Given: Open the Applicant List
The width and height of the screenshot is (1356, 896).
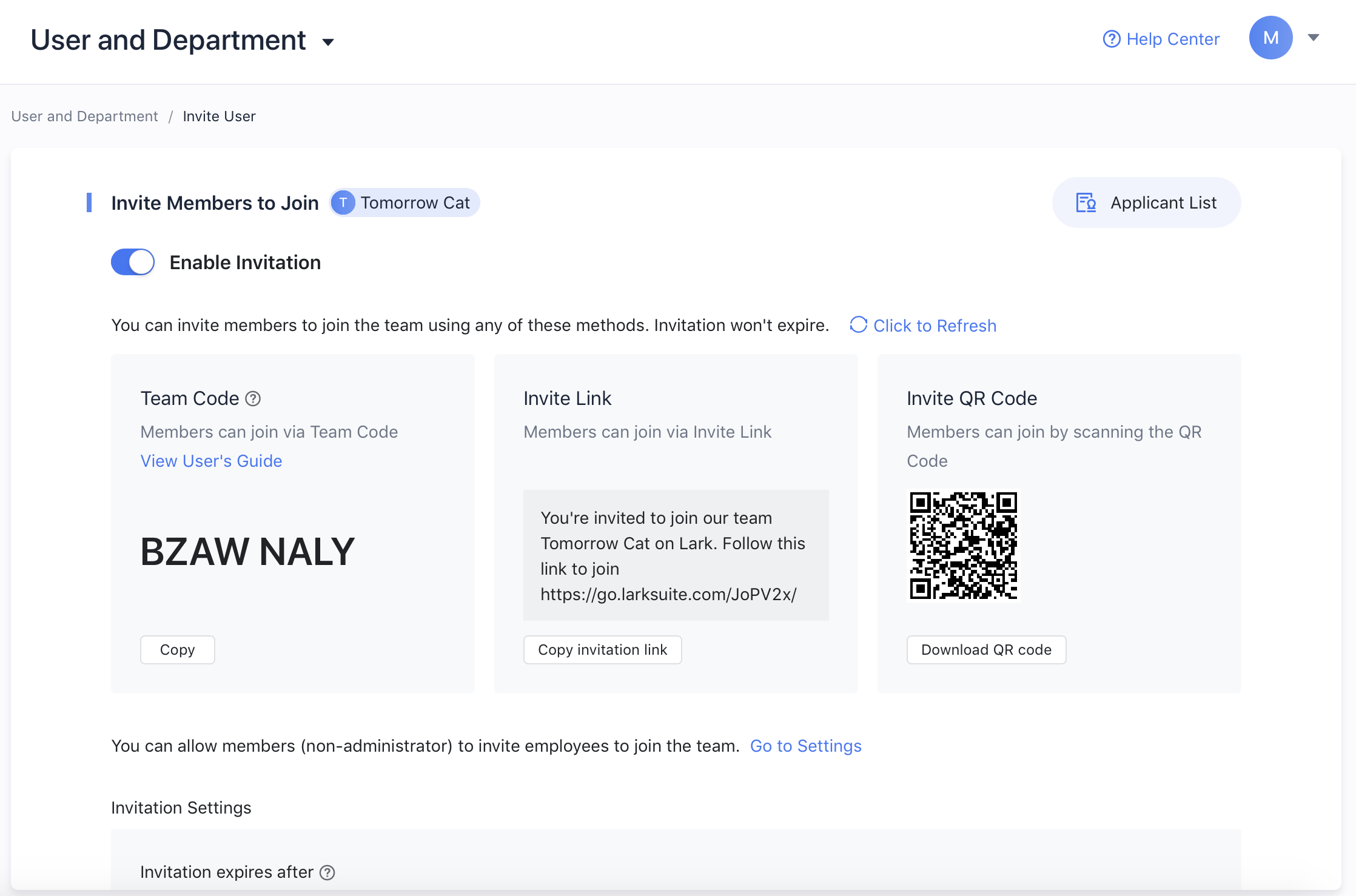Looking at the screenshot, I should pos(1163,202).
